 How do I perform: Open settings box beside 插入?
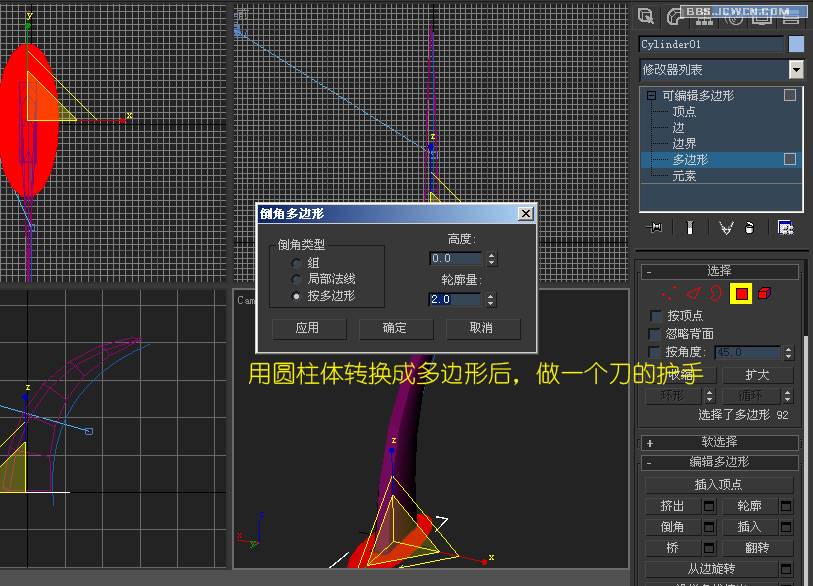(786, 527)
